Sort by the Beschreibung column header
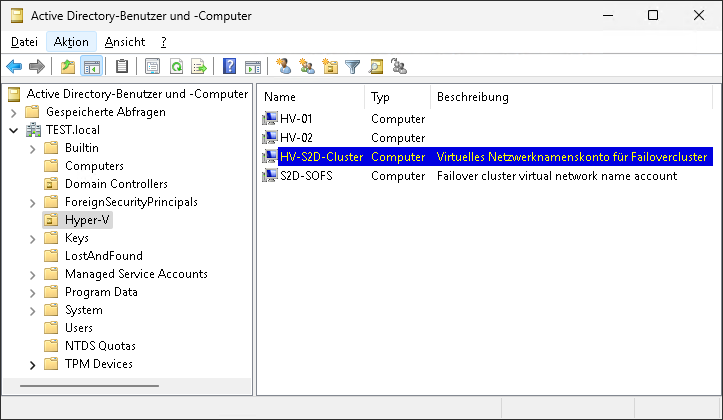723x420 pixels. coord(571,97)
